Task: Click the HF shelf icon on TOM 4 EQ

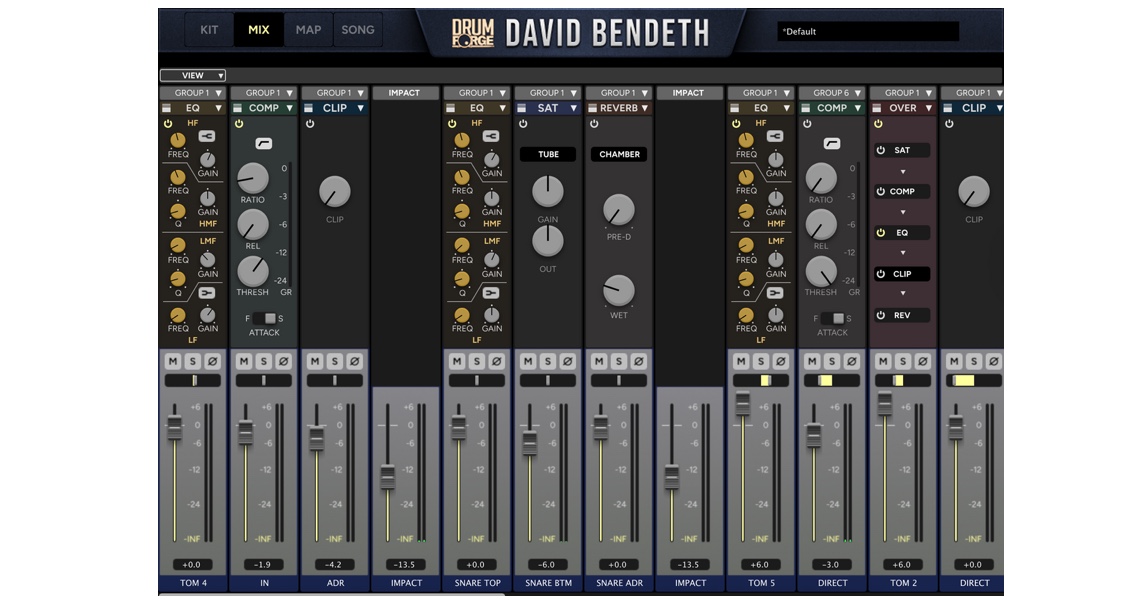Action: 206,136
